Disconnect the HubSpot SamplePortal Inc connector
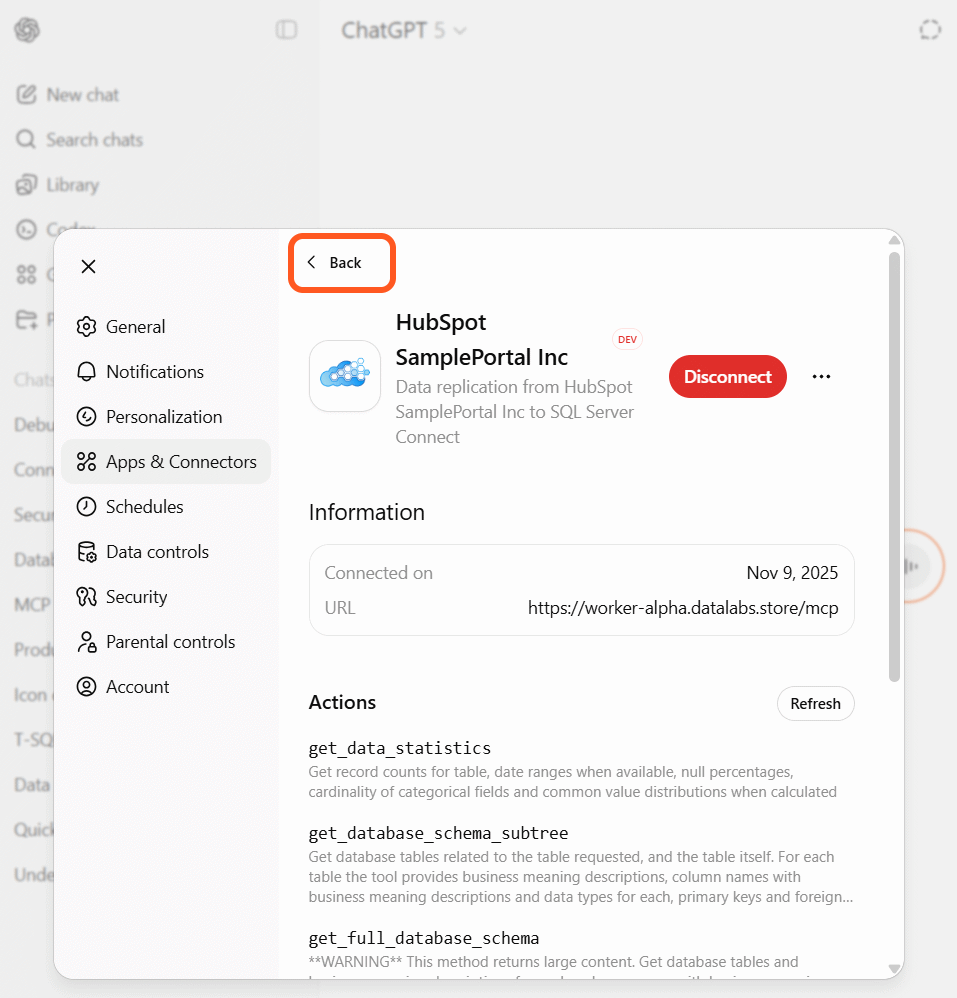The width and height of the screenshot is (957, 998). [727, 376]
